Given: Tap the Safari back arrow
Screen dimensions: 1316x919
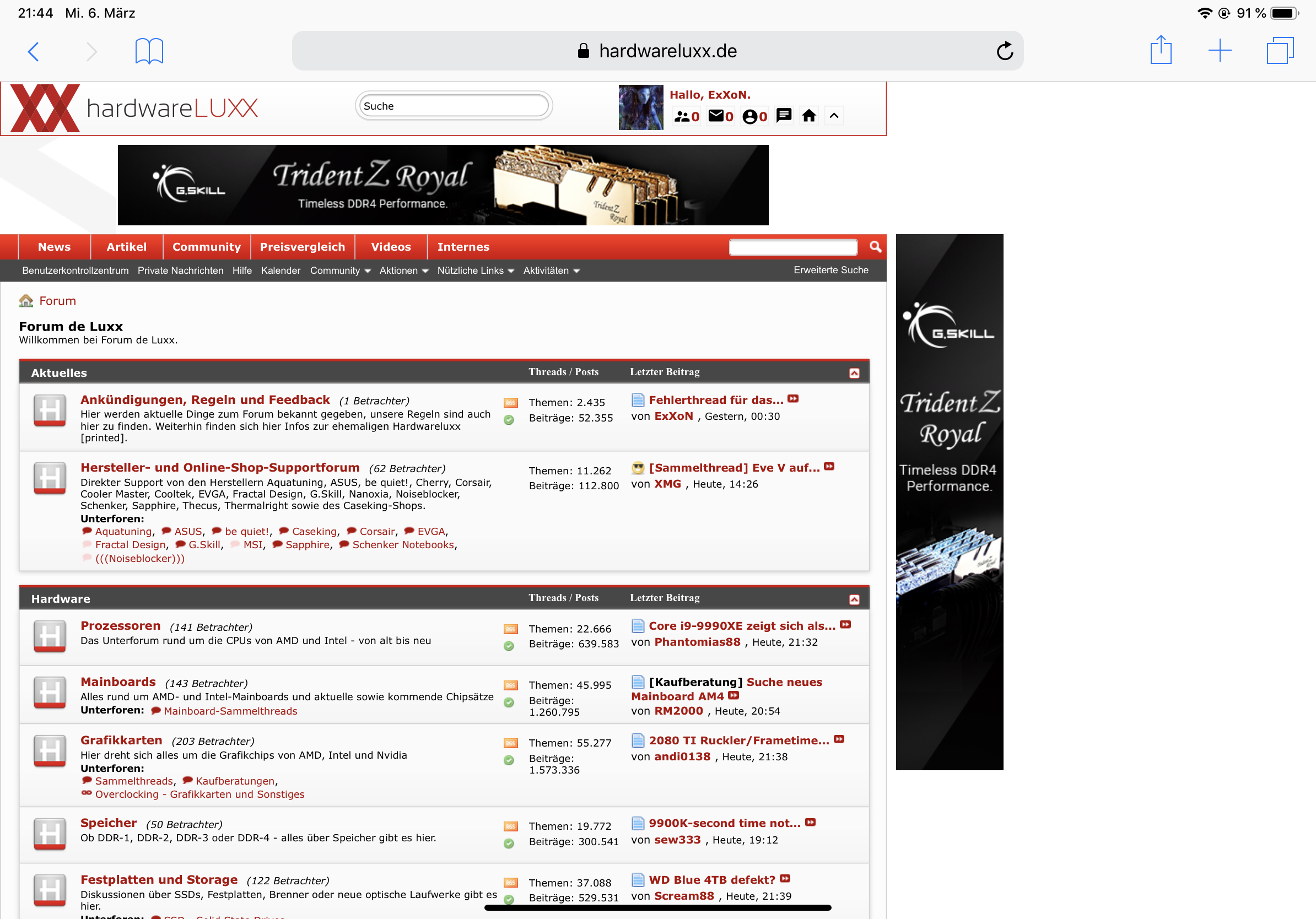Looking at the screenshot, I should (34, 52).
